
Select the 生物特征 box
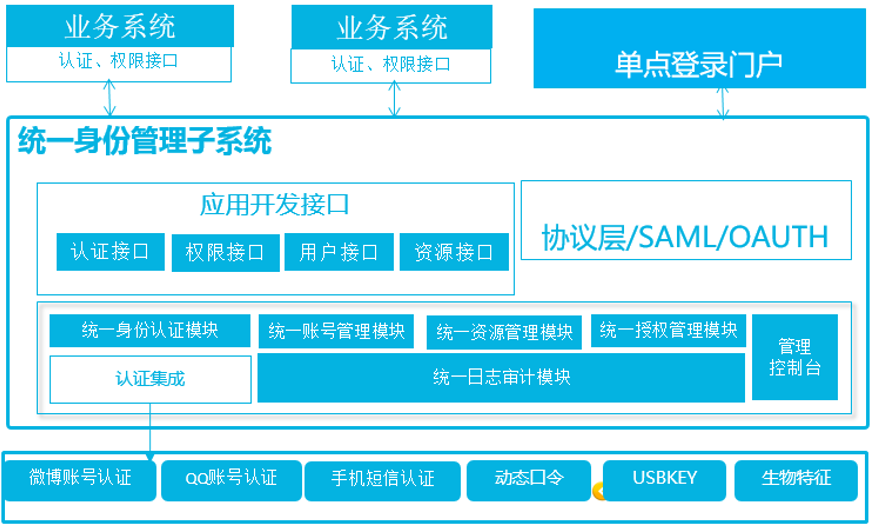tap(796, 481)
